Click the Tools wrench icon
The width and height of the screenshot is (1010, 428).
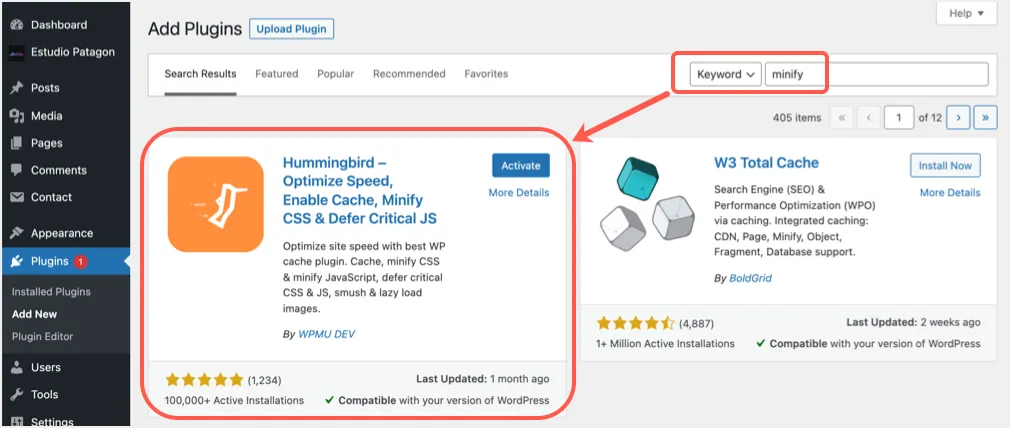click(16, 394)
